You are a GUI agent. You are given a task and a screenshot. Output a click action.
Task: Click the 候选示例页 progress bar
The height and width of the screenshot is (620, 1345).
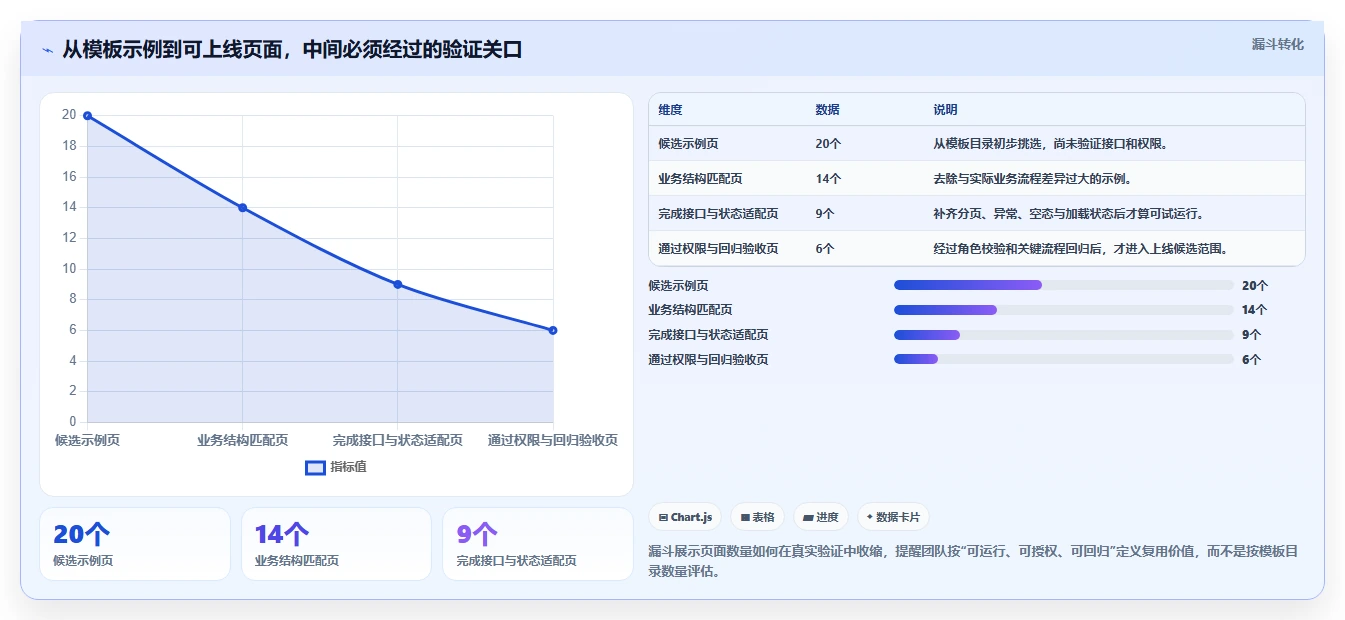1064,285
